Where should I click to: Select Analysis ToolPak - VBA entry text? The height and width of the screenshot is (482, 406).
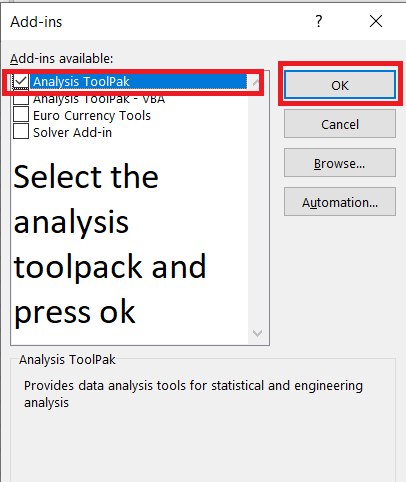tap(99, 99)
